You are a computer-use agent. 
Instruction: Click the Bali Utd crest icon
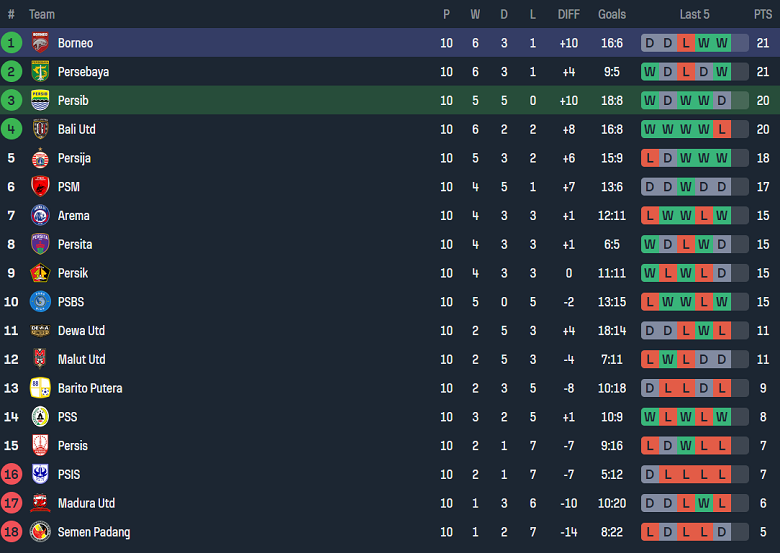40,129
